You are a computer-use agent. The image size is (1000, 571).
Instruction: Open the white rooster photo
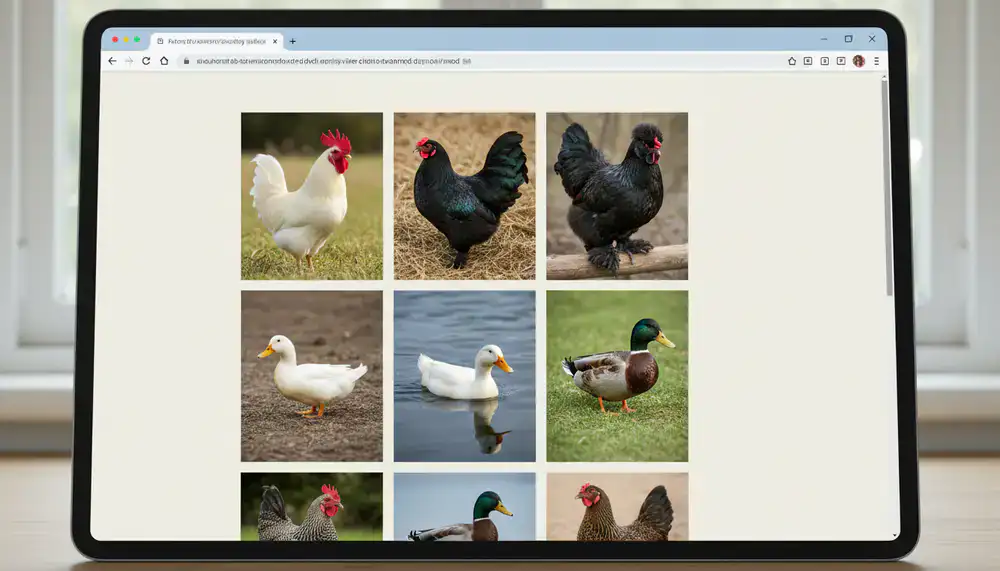312,196
